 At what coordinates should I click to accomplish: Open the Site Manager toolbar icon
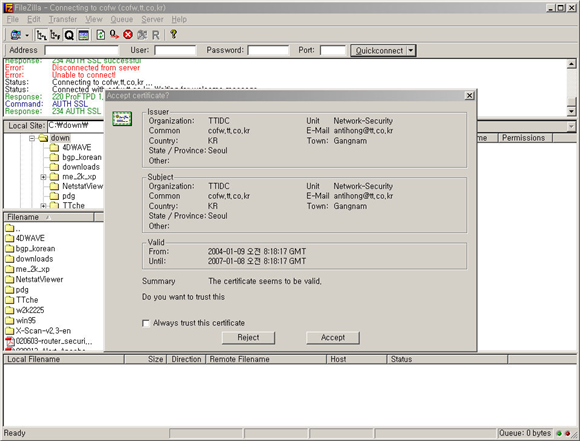point(16,35)
